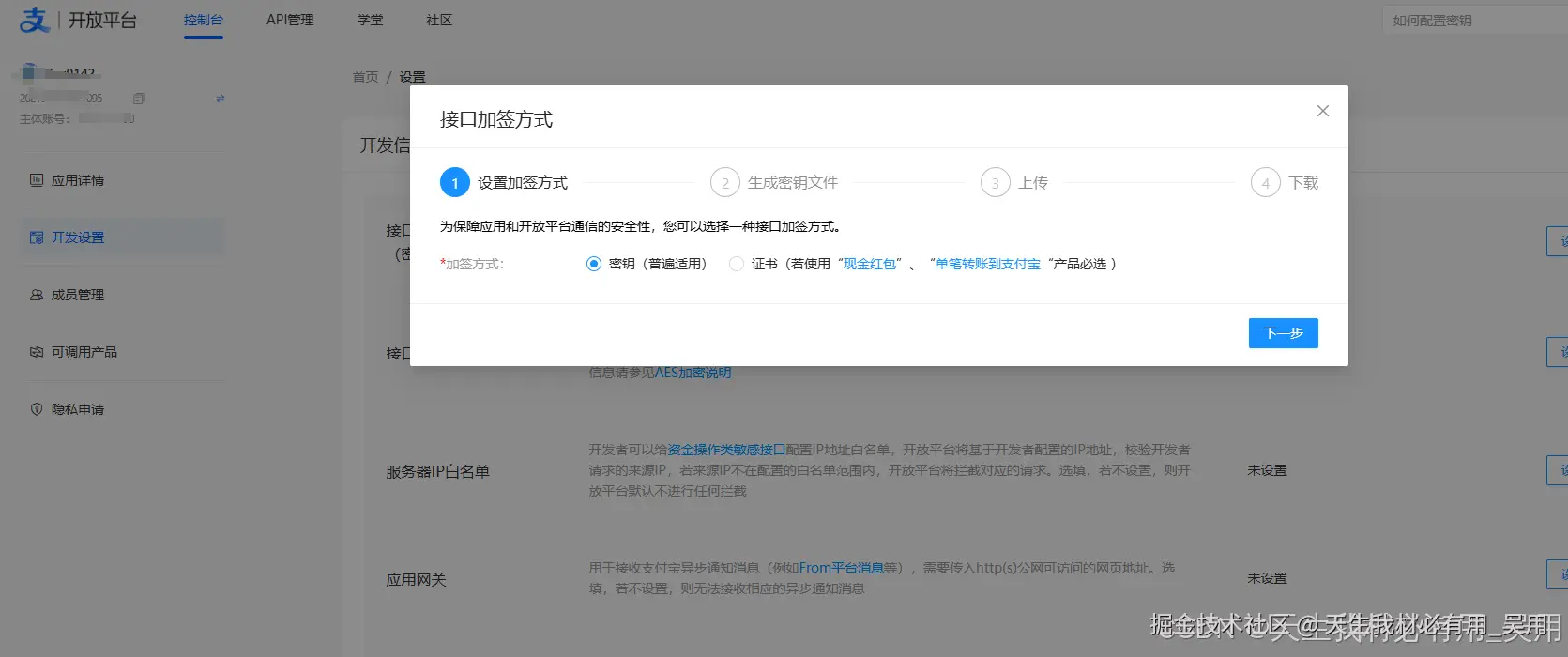Switch to the 学堂 top tab
The image size is (1568, 657).
[x=371, y=20]
